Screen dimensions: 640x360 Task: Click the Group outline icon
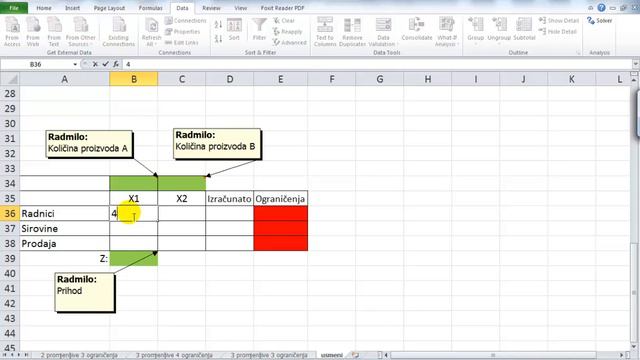tap(476, 30)
